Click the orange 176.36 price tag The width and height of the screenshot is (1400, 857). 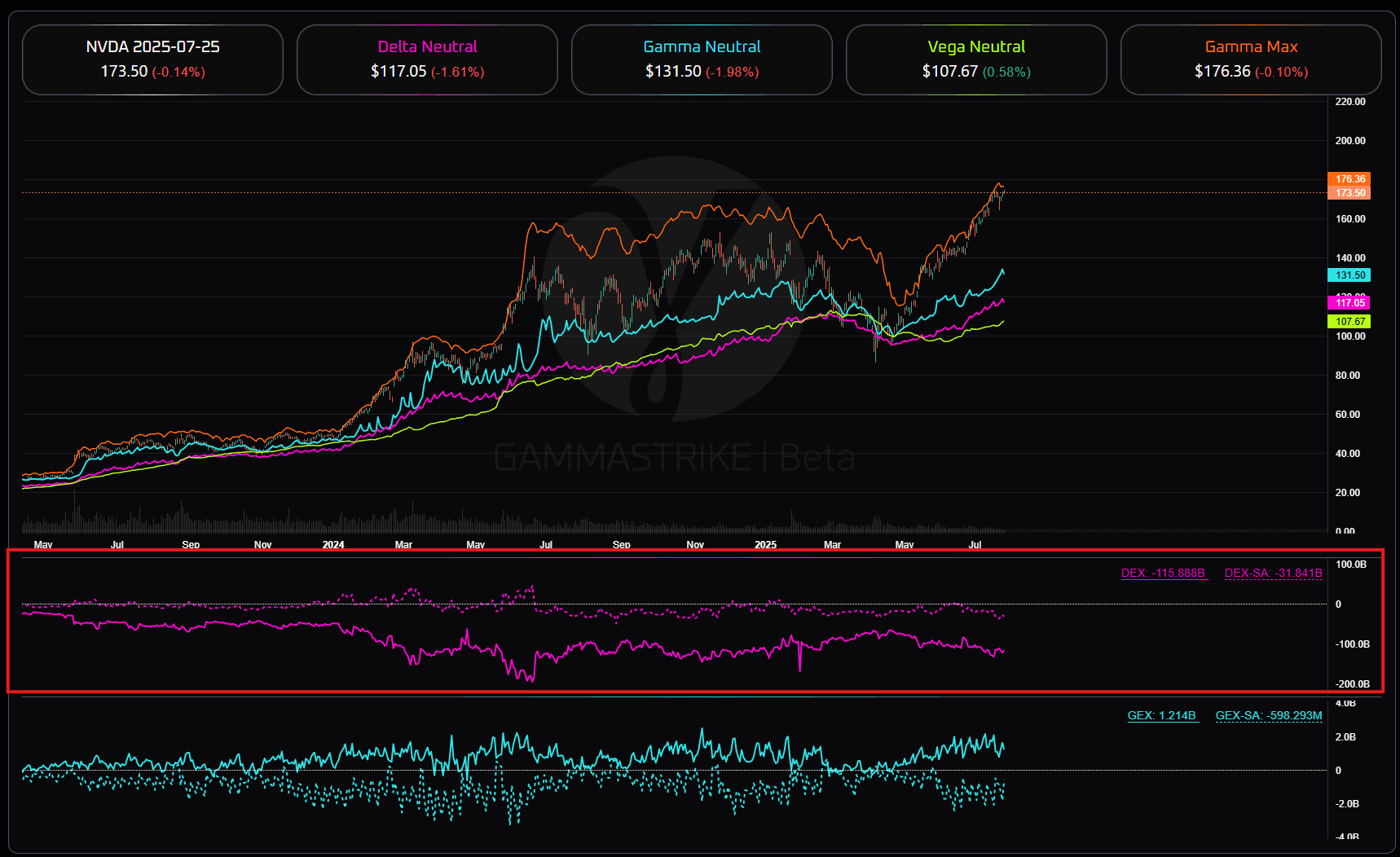[x=1349, y=179]
